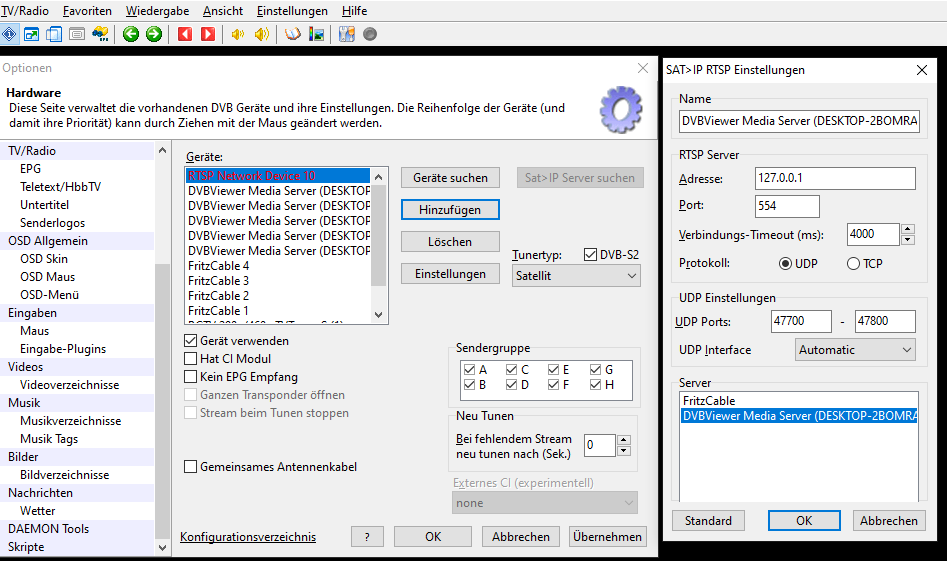Open the Einstellungen menu
947x561 pixels.
(292, 11)
